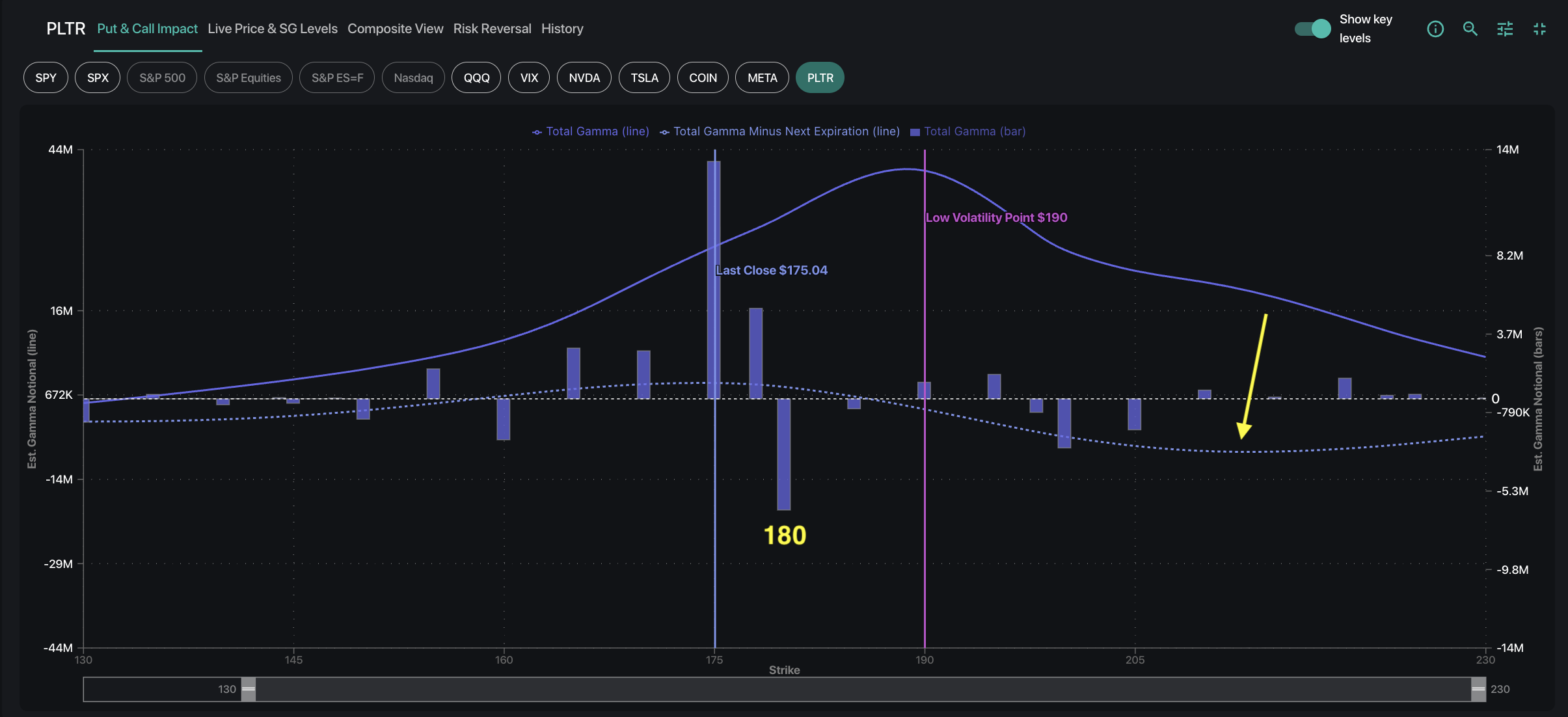
Task: Open the Risk Reversal tab
Action: [x=492, y=29]
